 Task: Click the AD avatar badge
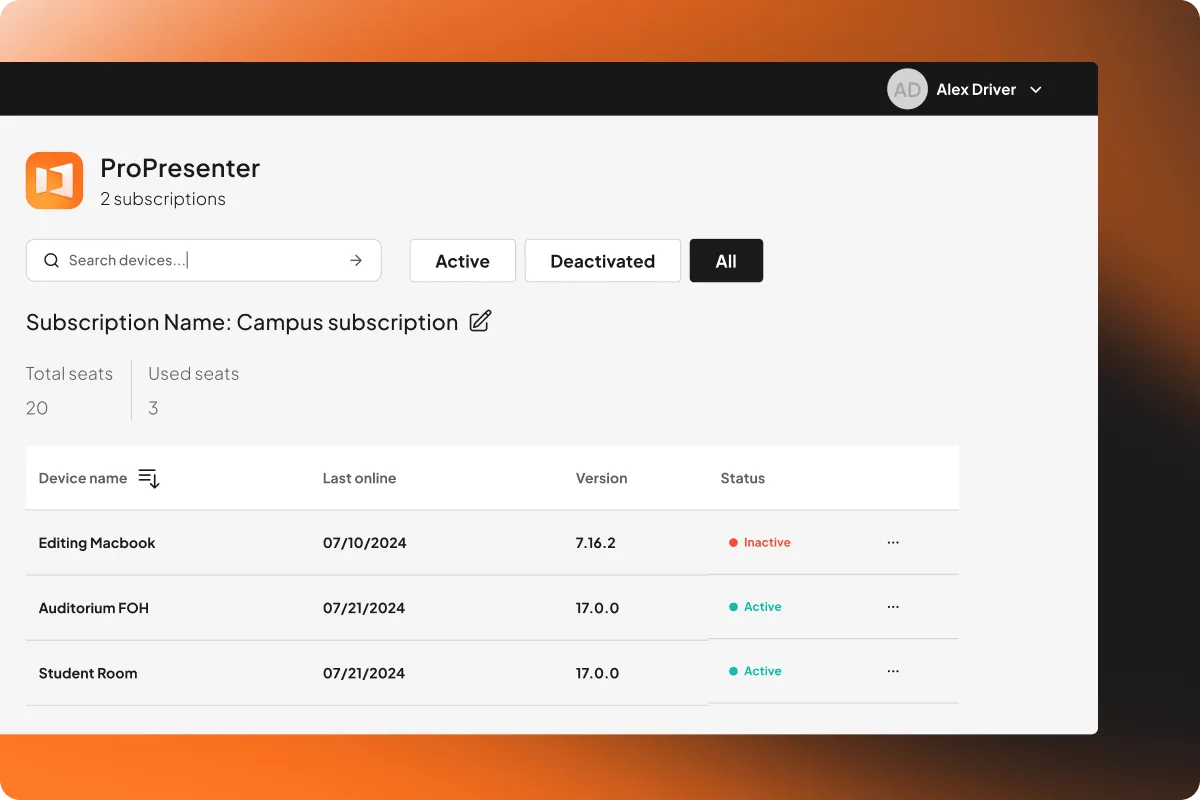[x=907, y=89]
